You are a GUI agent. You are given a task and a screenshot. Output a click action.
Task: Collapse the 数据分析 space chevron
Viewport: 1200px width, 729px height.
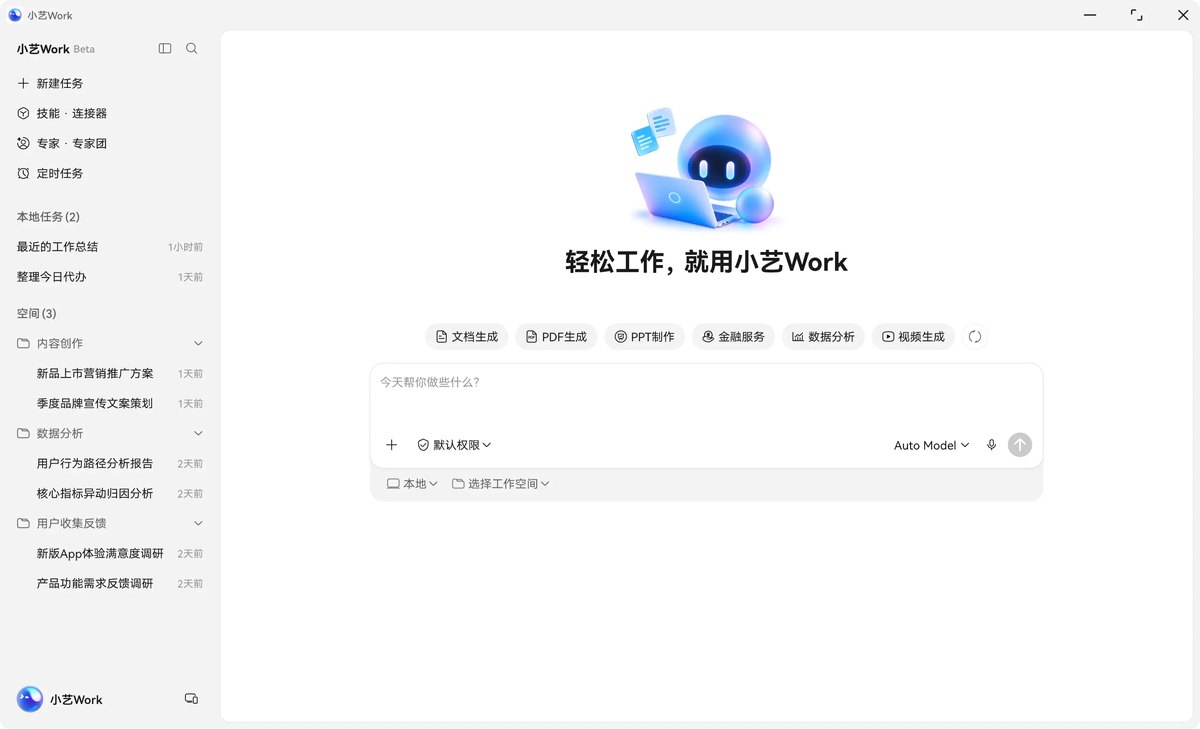[x=198, y=433]
